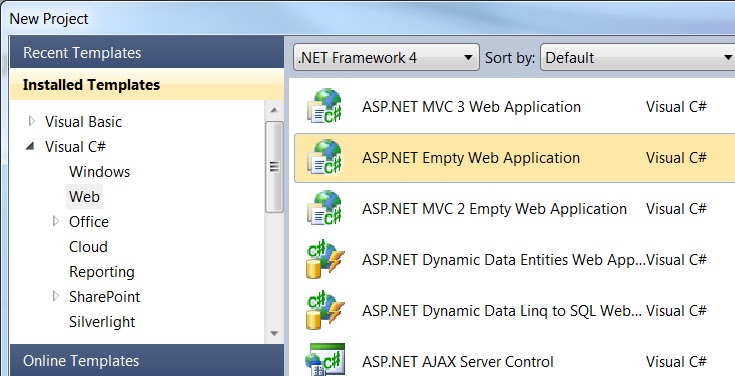Expand the Office tree node
Image resolution: width=735 pixels, height=376 pixels.
[56, 221]
